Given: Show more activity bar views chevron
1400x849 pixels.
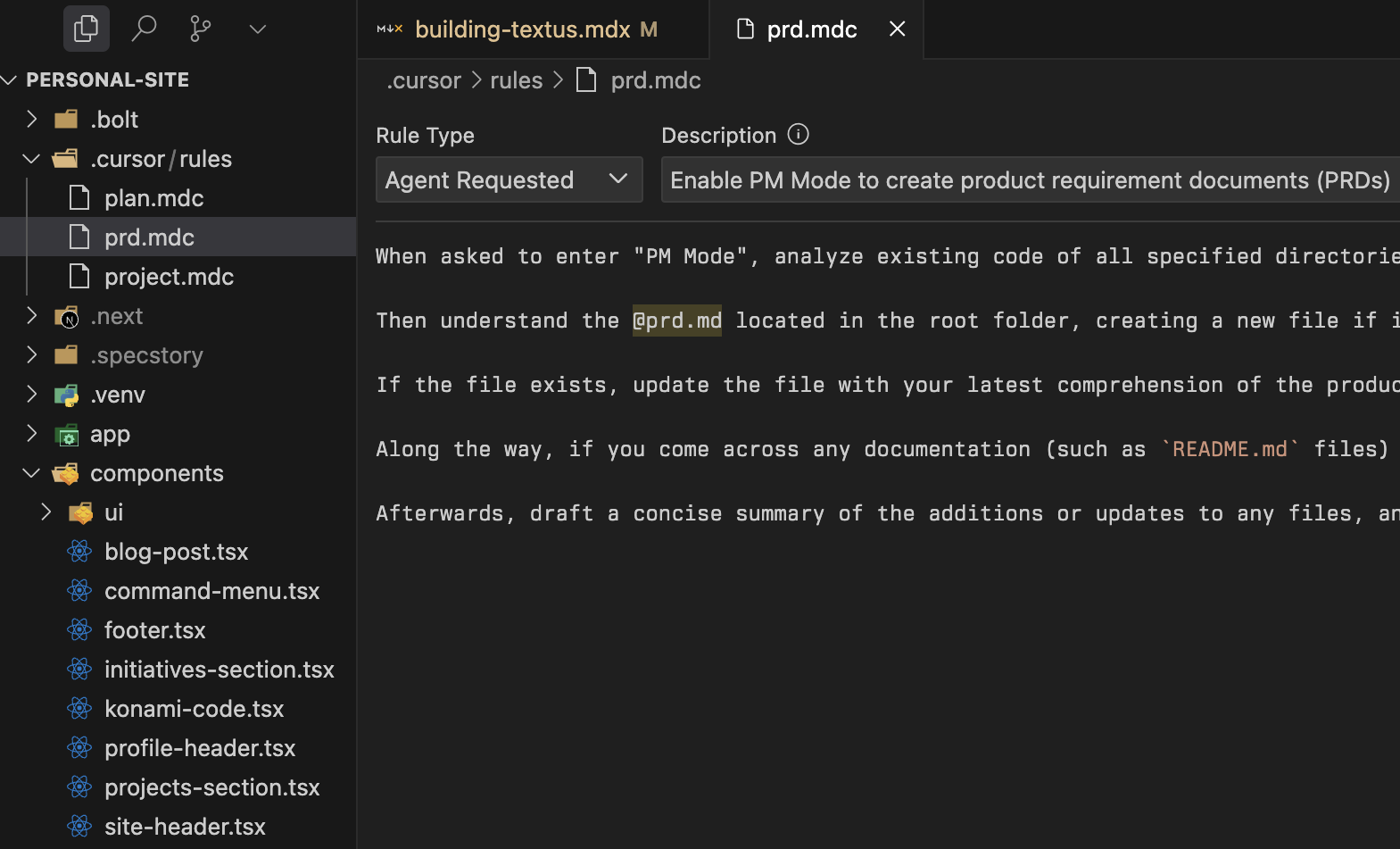Looking at the screenshot, I should [x=258, y=29].
